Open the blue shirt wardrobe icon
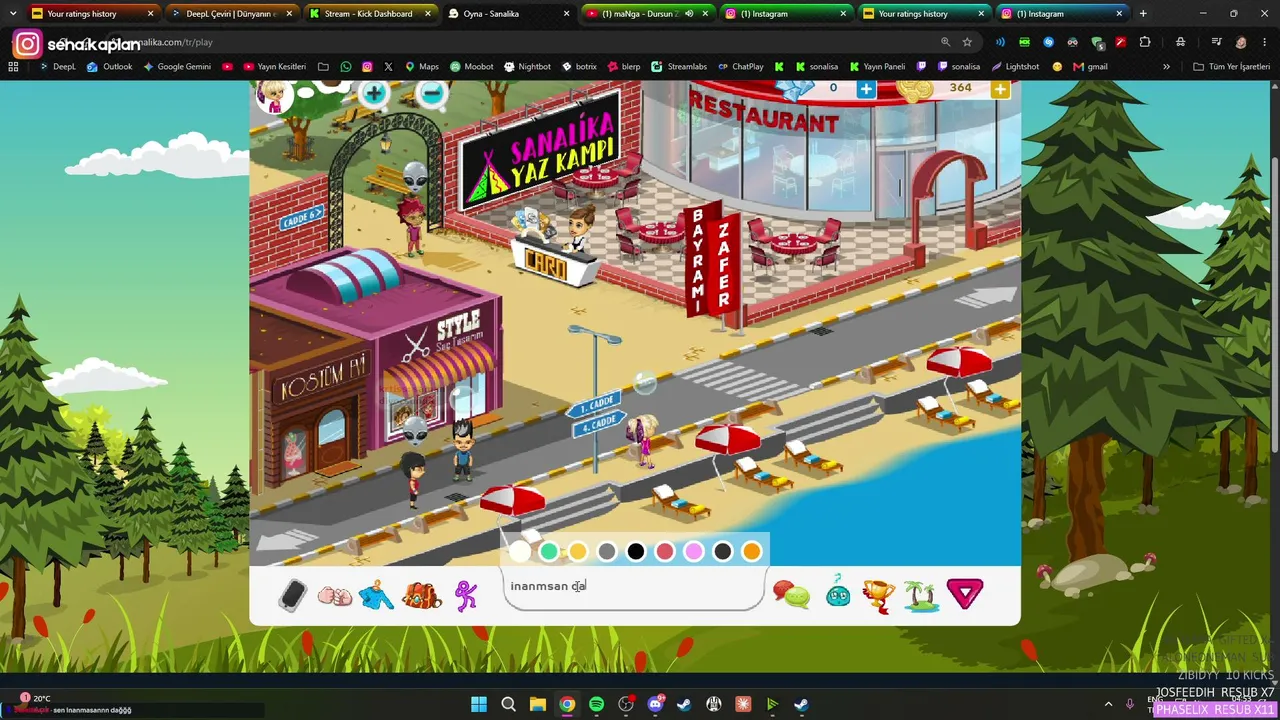 pyautogui.click(x=377, y=596)
